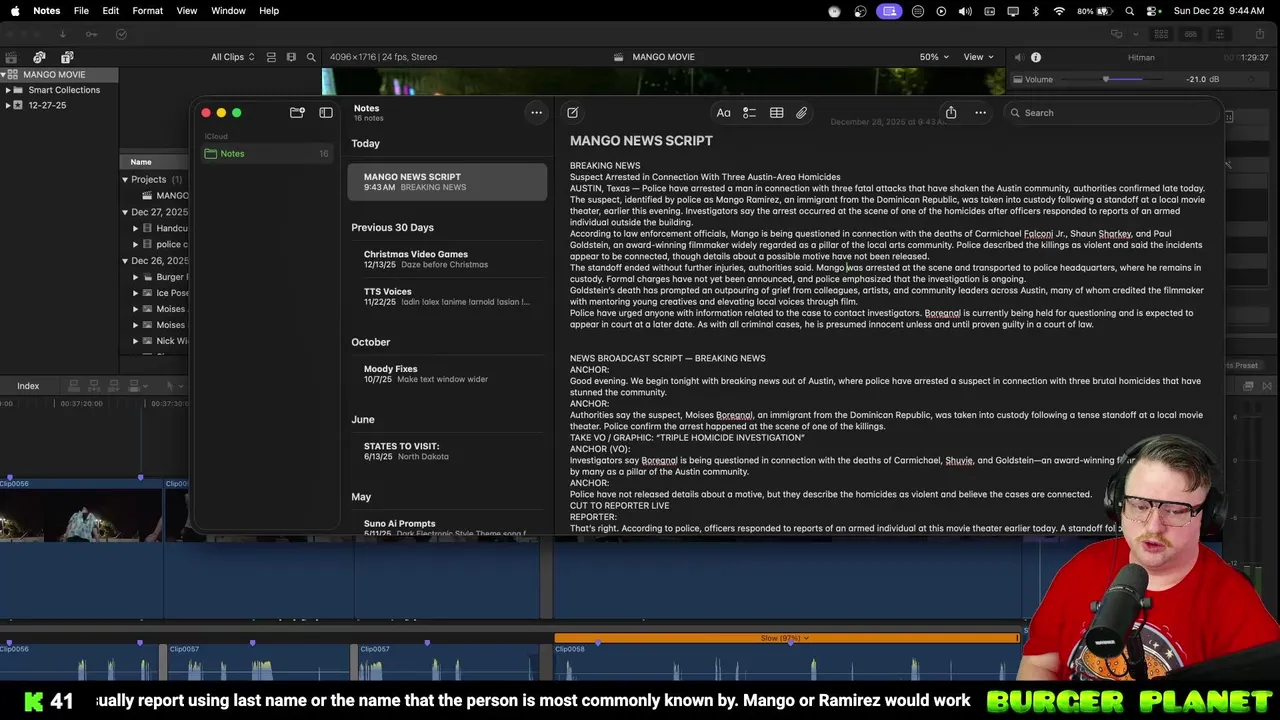Open the Final Cut photos and audio sidebar
The width and height of the screenshot is (1280, 720).
(39, 57)
